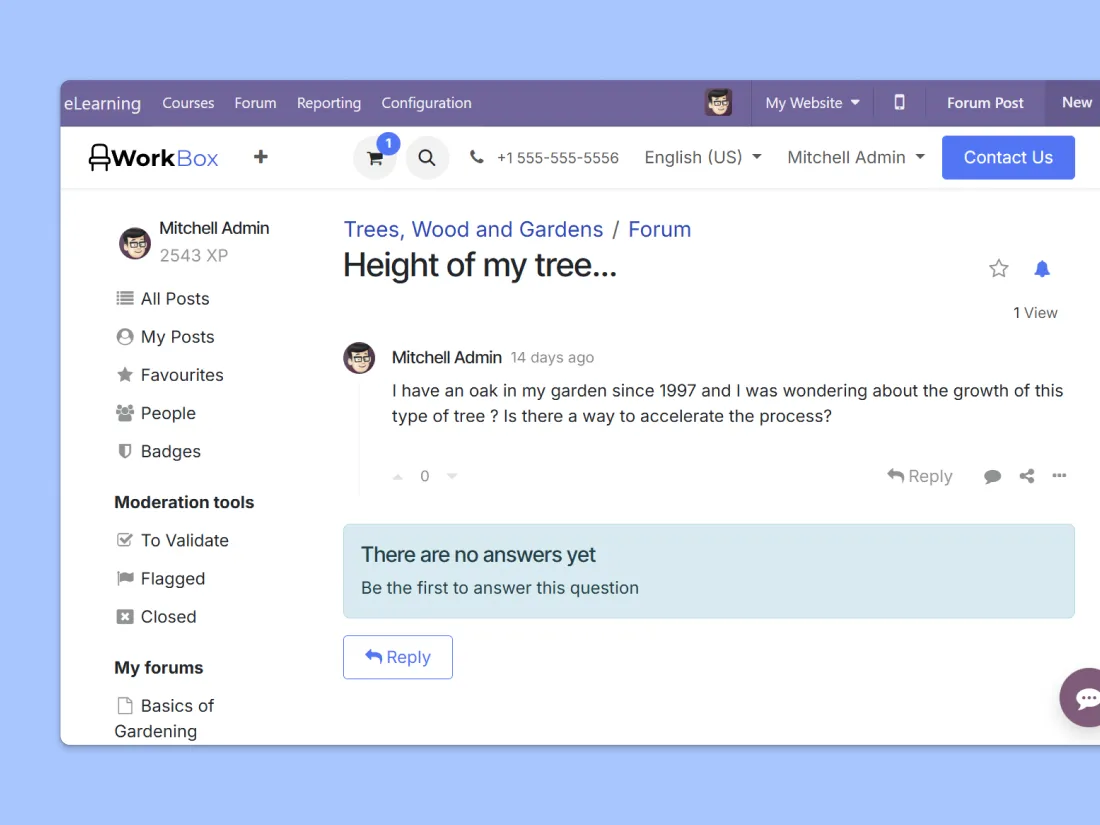Image resolution: width=1100 pixels, height=825 pixels.
Task: Open the Reporting menu
Action: coord(329,103)
